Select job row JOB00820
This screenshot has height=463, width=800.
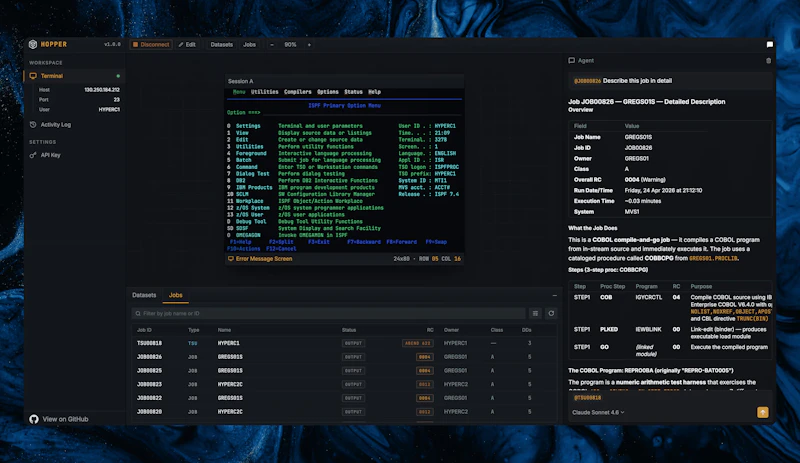tap(342, 411)
